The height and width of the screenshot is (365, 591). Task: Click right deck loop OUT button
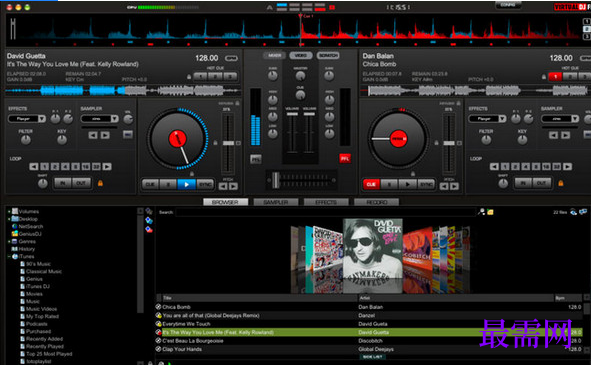[542, 183]
